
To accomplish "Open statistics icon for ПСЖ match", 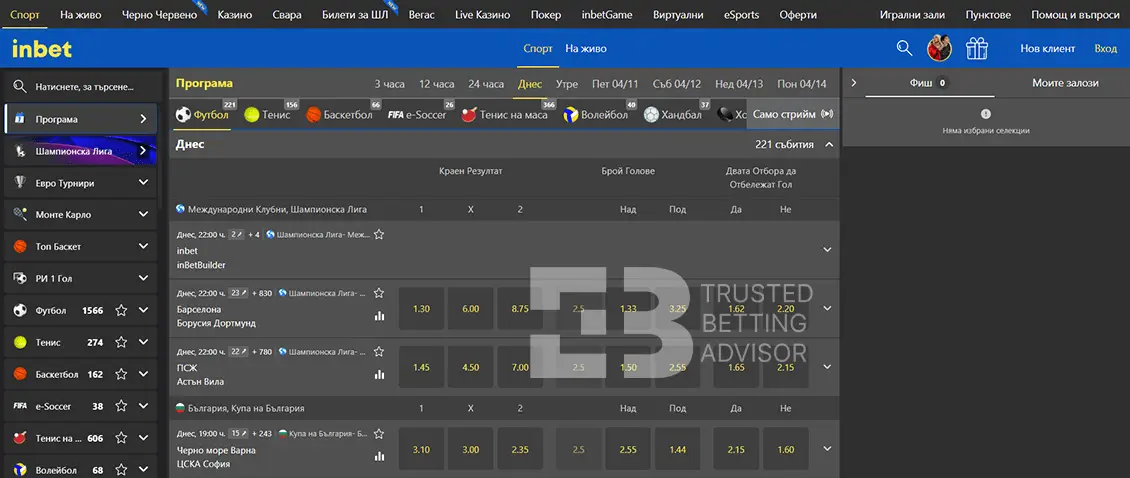I will click(379, 374).
